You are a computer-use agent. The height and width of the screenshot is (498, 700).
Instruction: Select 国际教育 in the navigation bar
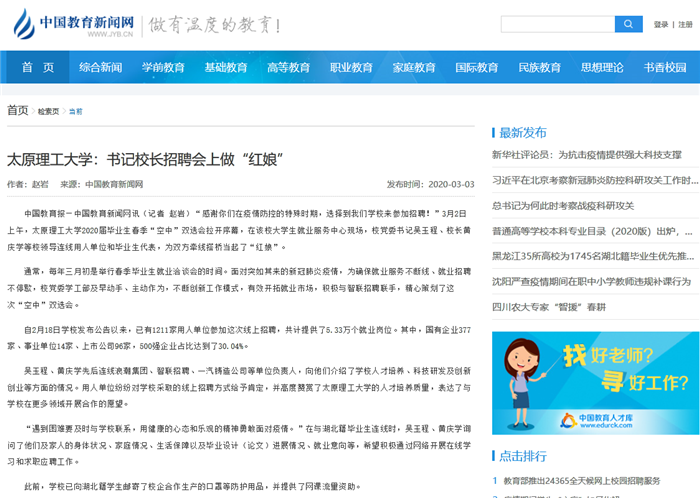click(476, 67)
